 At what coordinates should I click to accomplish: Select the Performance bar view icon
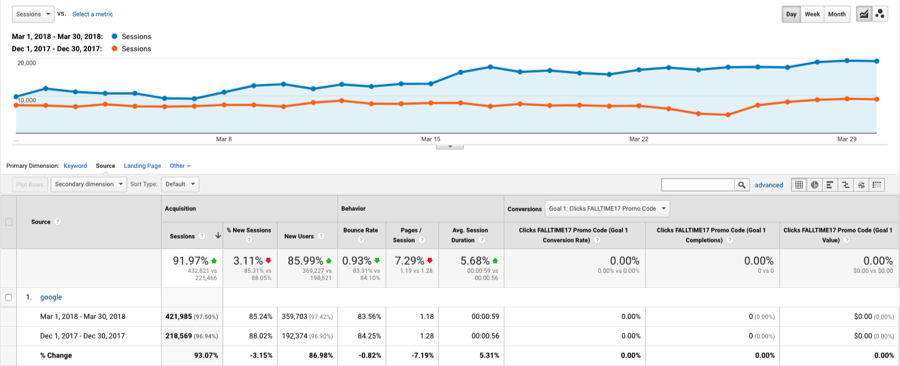pos(829,185)
